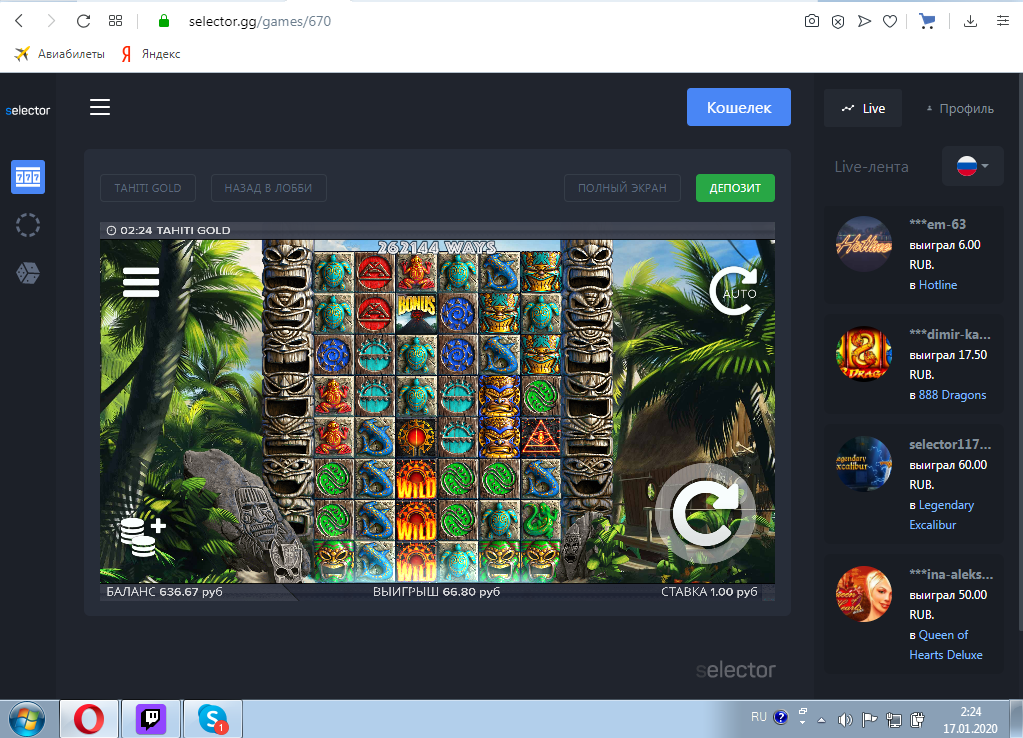Open Skype from the taskbar
This screenshot has width=1023, height=738.
213,719
